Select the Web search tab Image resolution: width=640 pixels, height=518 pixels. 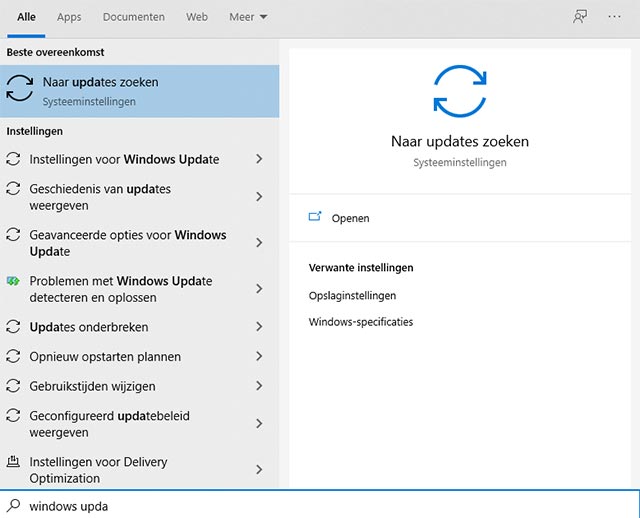(x=197, y=17)
